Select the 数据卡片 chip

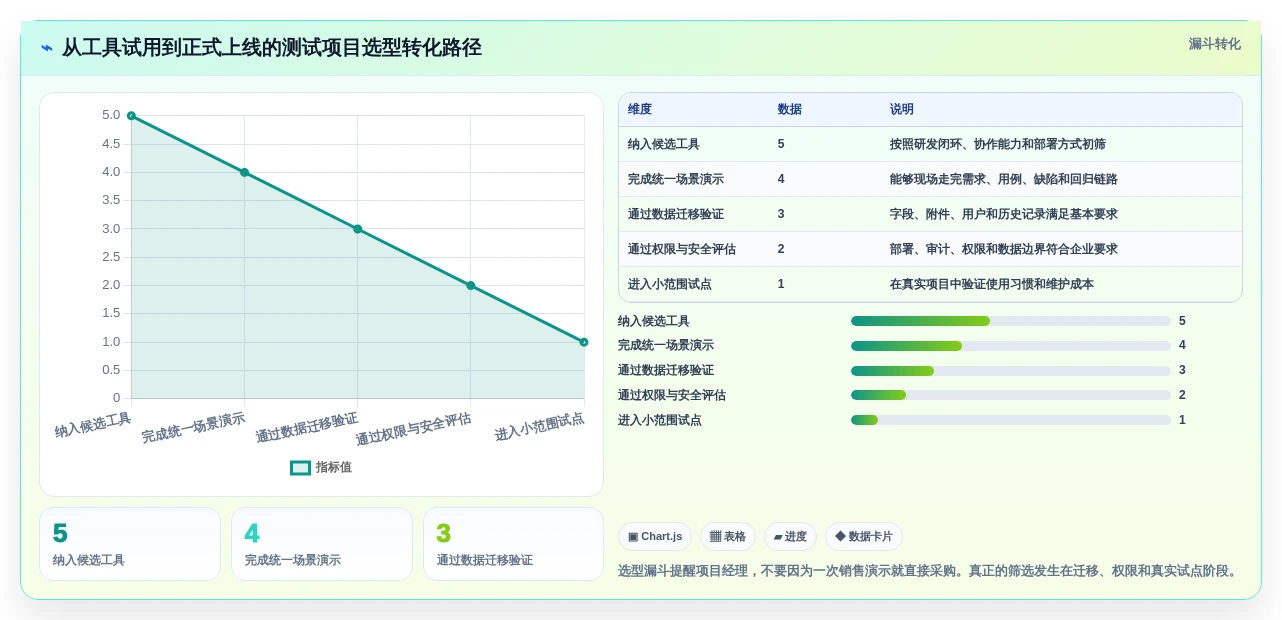point(864,536)
